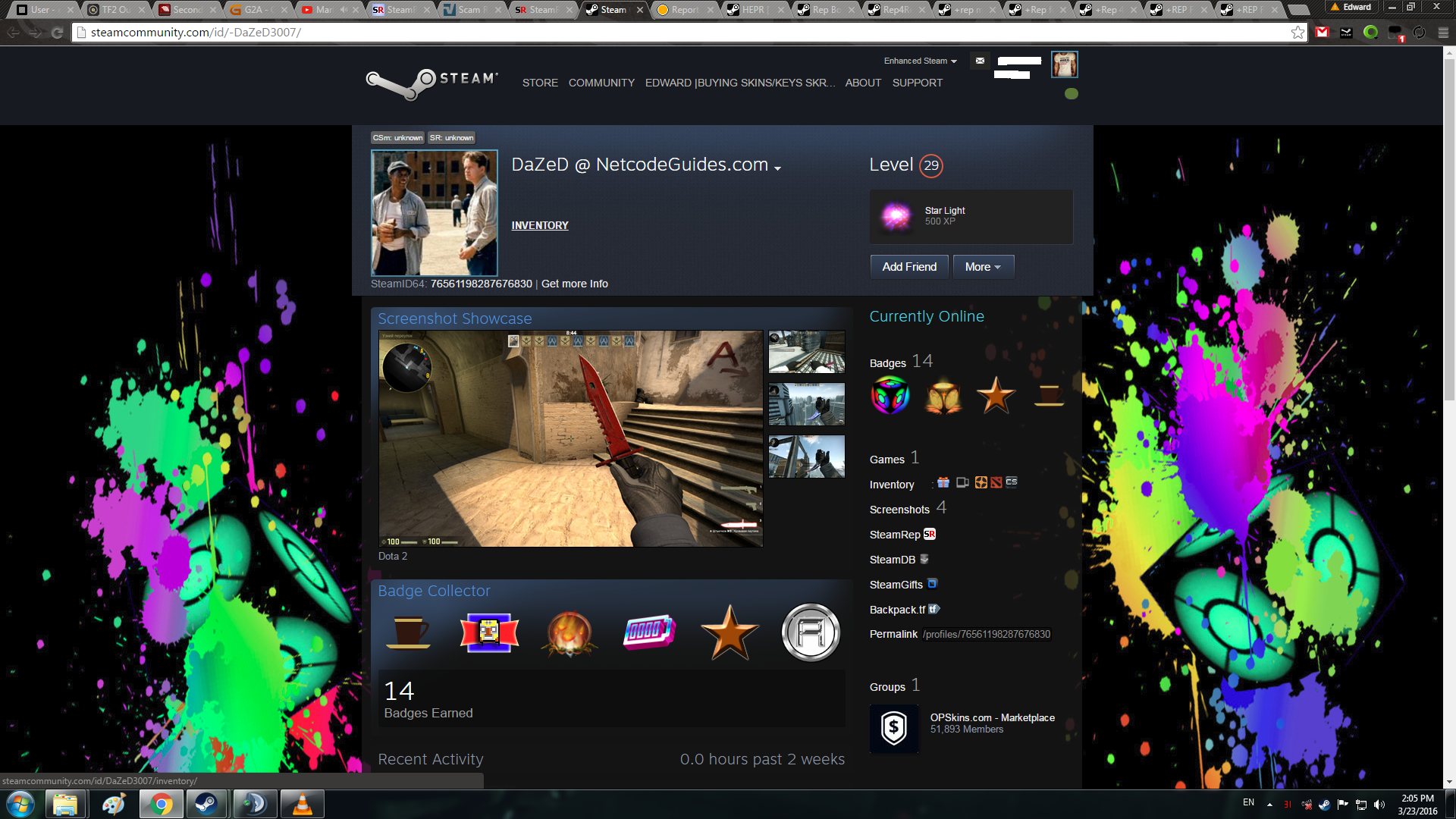Open the COMMUNITY menu
1456x819 pixels.
[x=601, y=83]
